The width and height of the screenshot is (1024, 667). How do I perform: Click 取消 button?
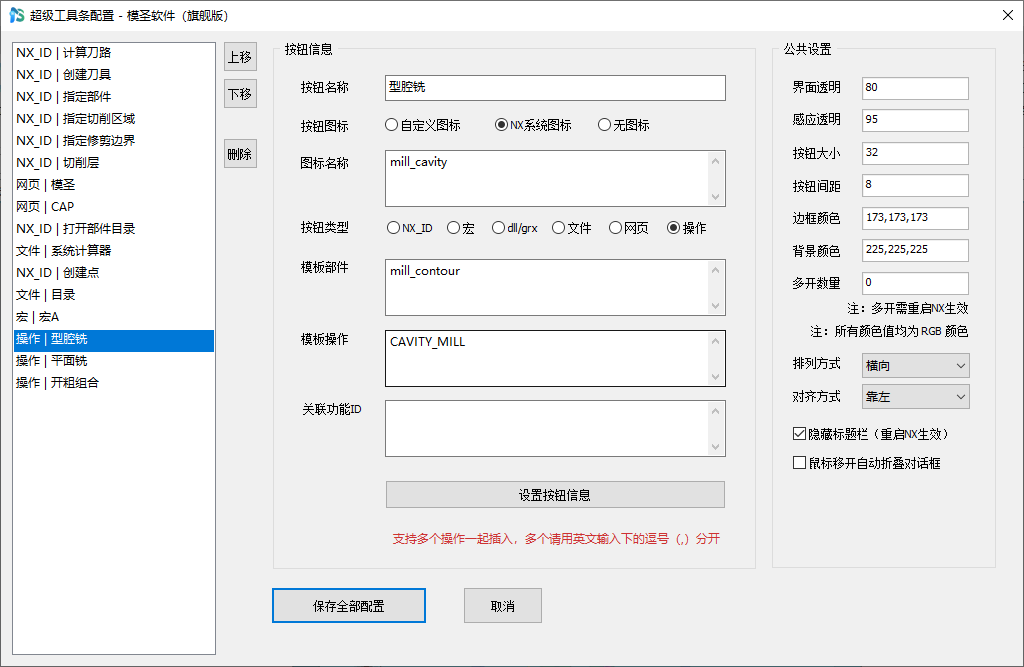point(503,606)
